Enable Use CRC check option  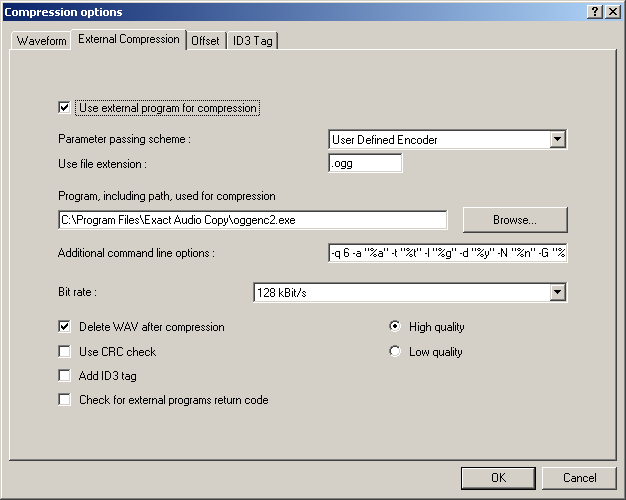65,352
